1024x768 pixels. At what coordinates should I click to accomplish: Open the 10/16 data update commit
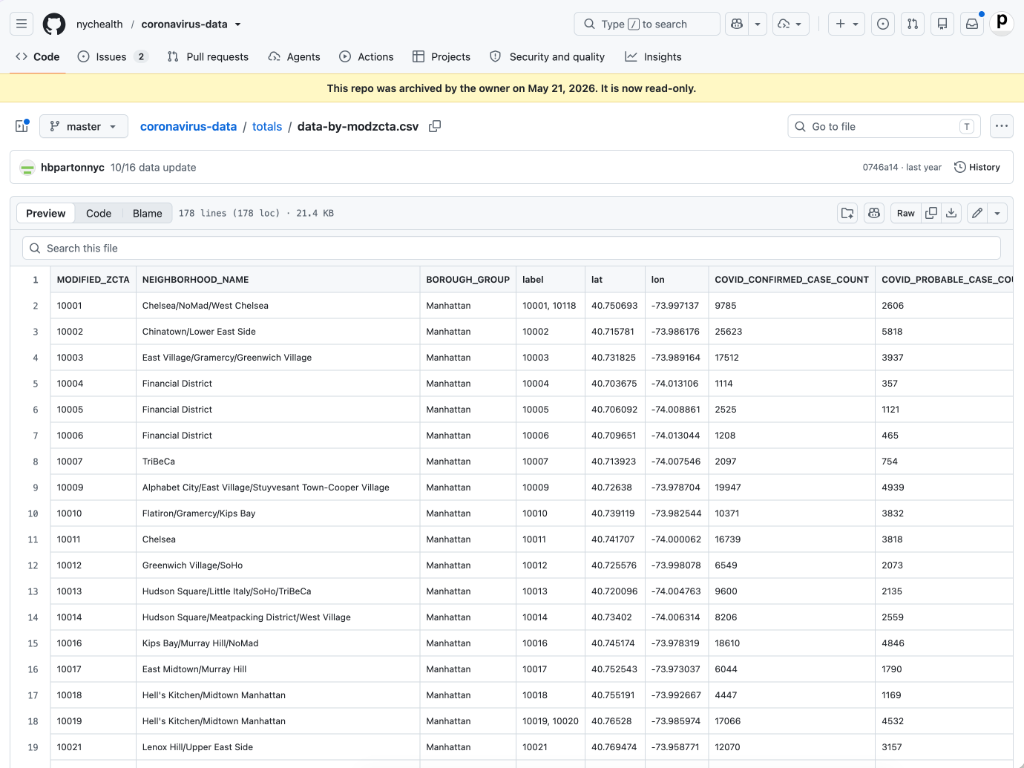click(x=153, y=167)
